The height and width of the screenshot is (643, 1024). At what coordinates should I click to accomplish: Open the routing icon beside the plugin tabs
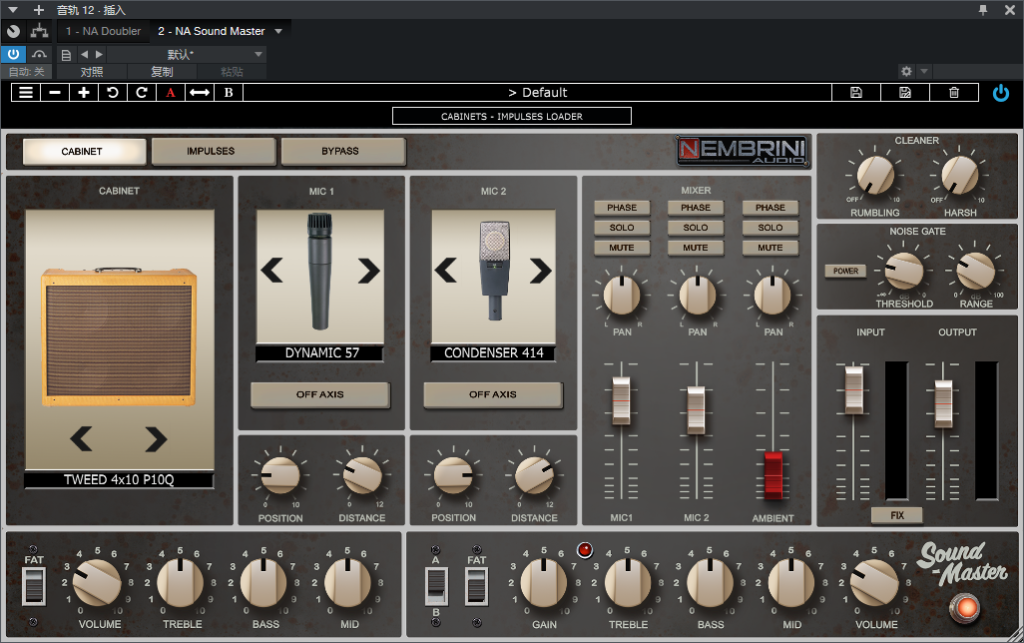(39, 31)
